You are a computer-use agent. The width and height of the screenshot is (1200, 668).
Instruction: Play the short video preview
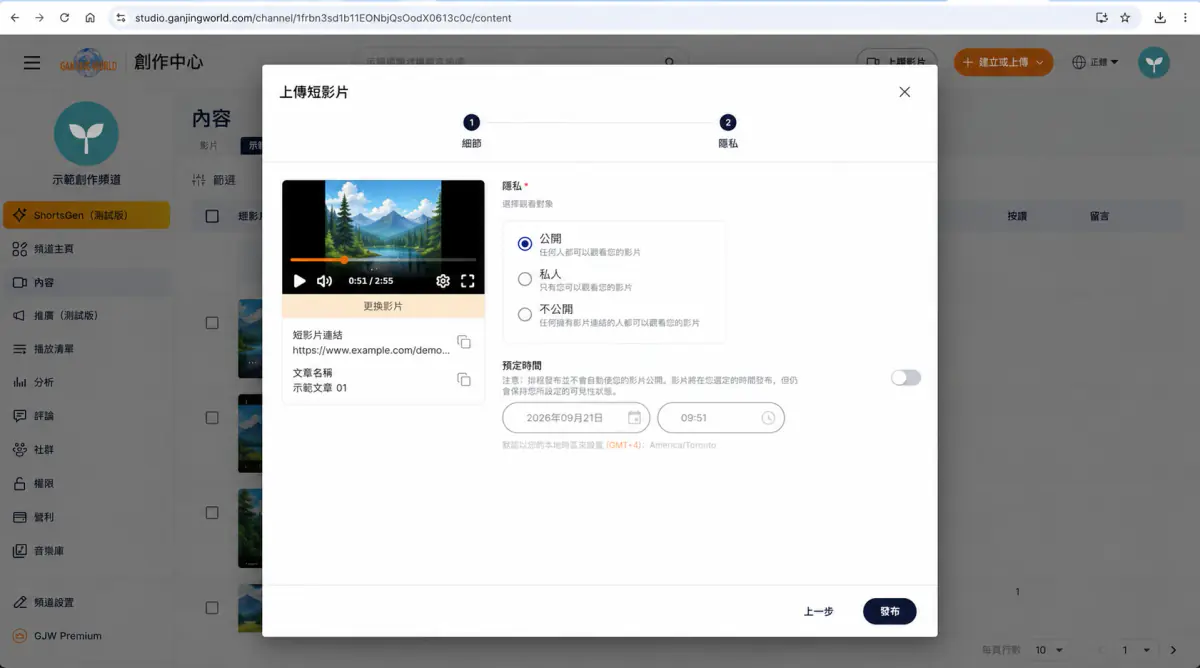tap(300, 282)
